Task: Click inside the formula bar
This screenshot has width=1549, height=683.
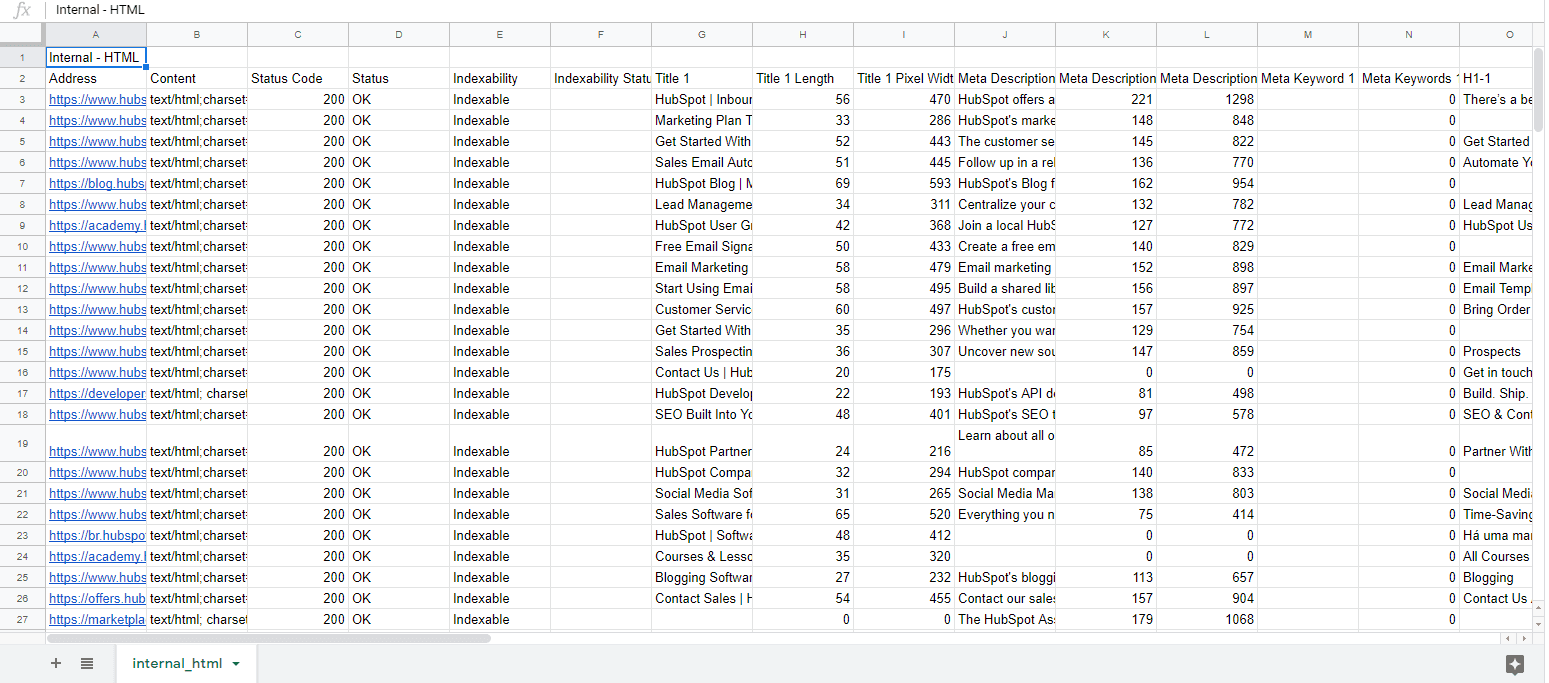Action: [400, 10]
